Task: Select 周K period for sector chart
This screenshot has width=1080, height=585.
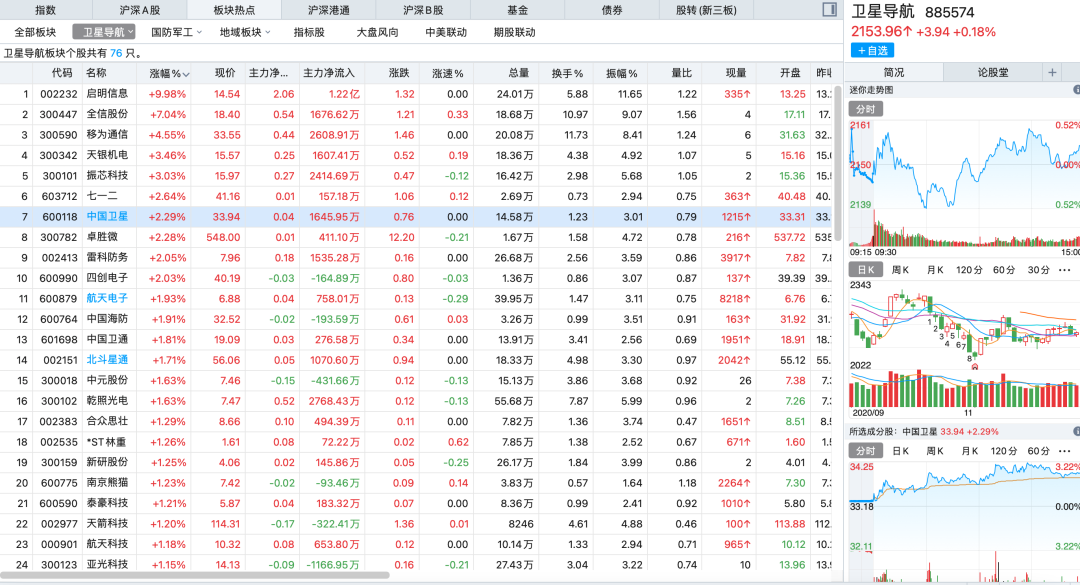Action: pyautogui.click(x=900, y=270)
